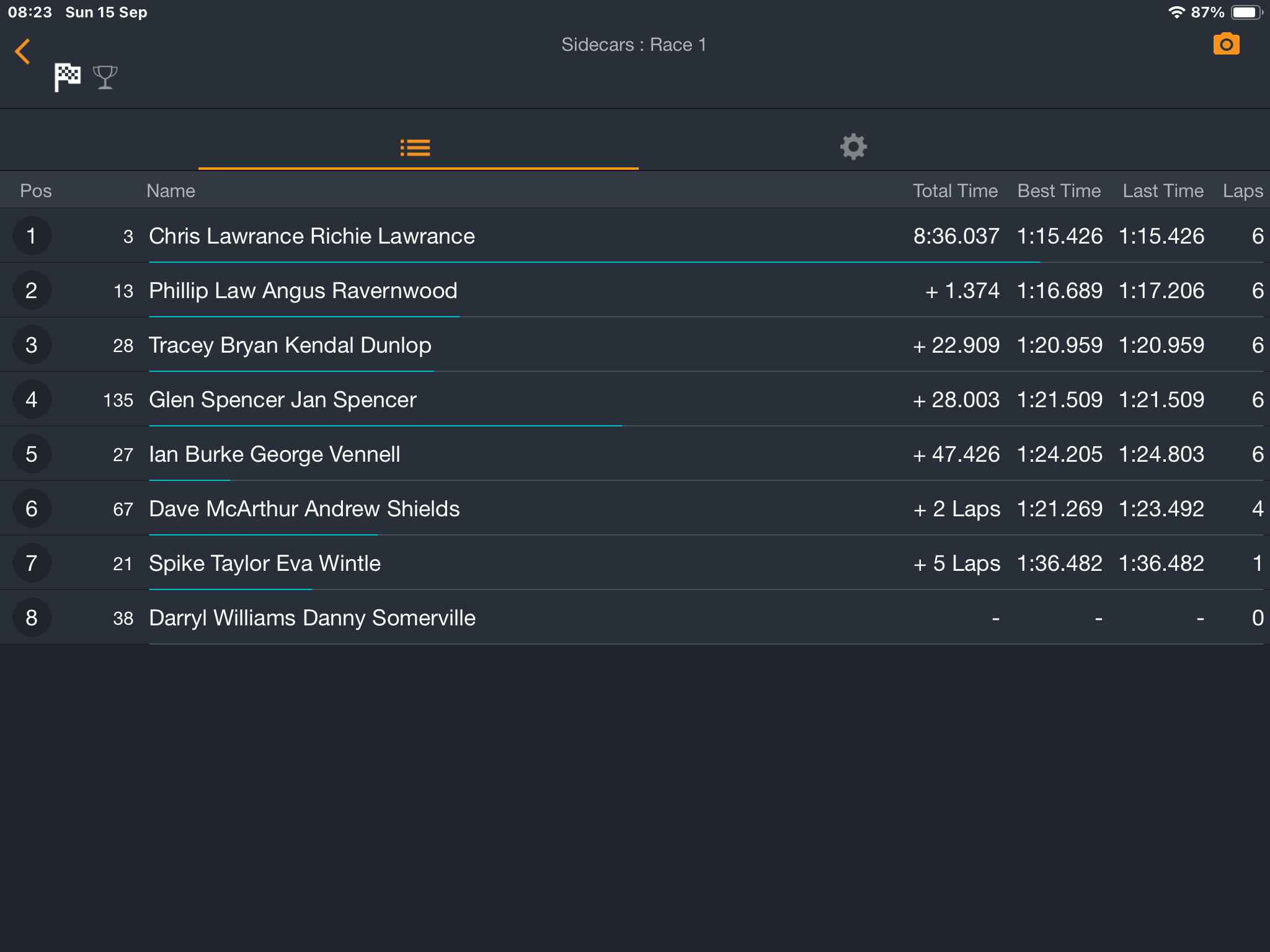Click the Sidecars : Race 1 title

click(x=634, y=45)
